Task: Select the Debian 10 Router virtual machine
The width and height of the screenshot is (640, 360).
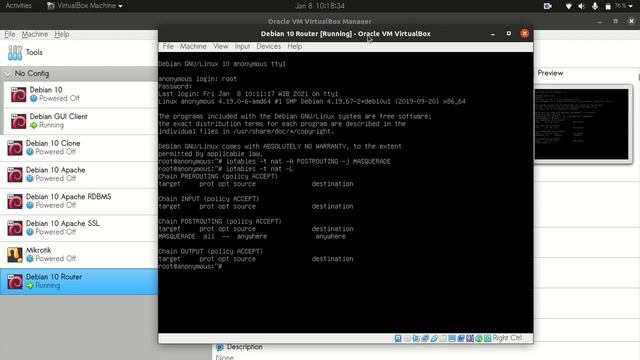Action: click(79, 281)
